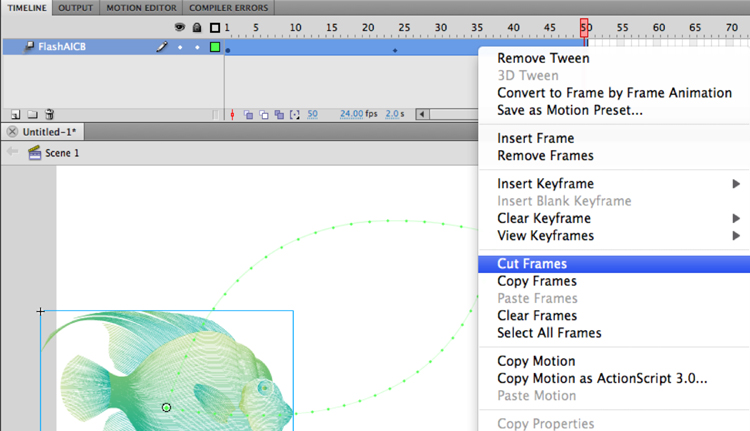
Task: Click the Scene 1 clapperboard icon
Action: (x=34, y=153)
